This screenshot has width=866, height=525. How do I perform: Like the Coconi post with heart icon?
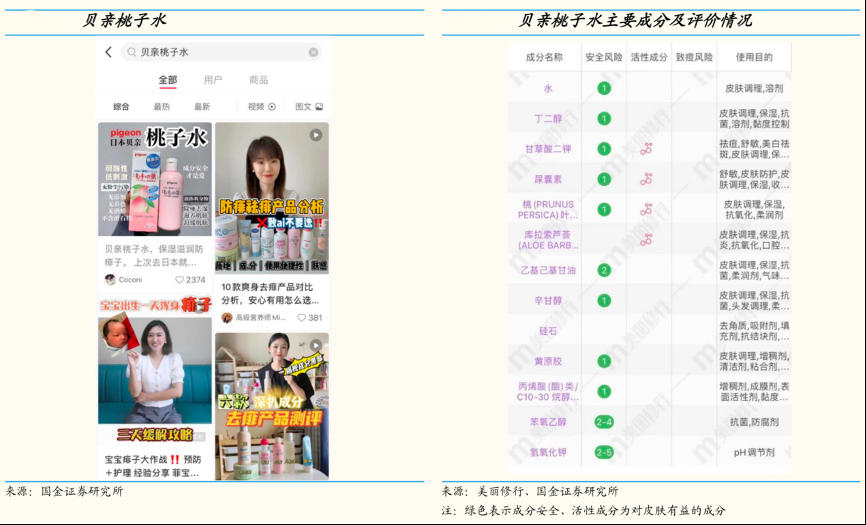click(x=180, y=280)
